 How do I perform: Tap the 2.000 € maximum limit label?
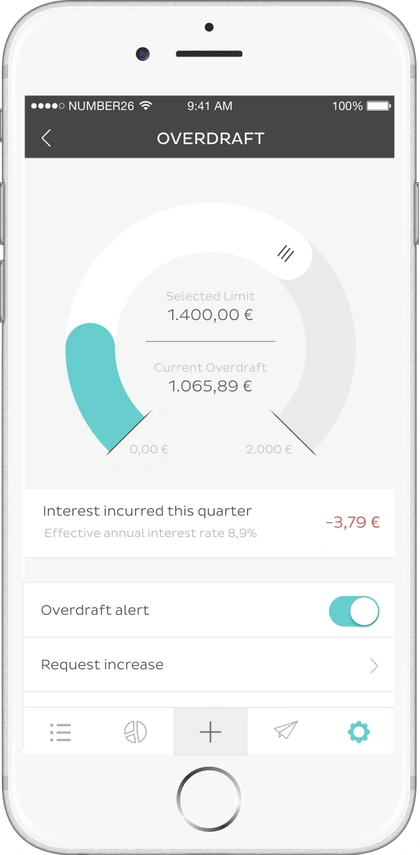268,449
